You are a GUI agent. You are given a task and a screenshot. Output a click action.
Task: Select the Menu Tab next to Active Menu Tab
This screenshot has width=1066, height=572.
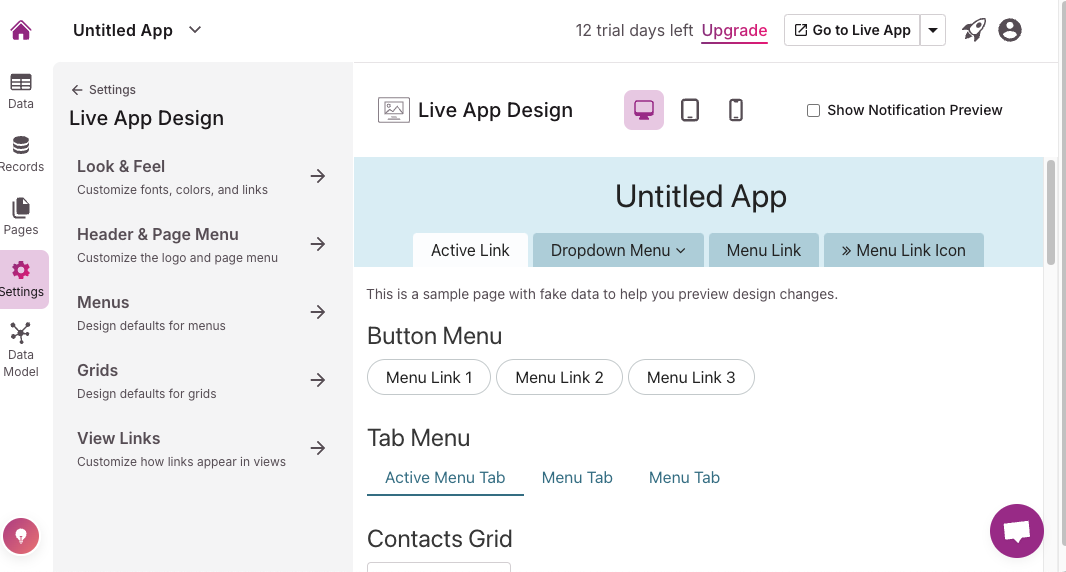tap(577, 478)
